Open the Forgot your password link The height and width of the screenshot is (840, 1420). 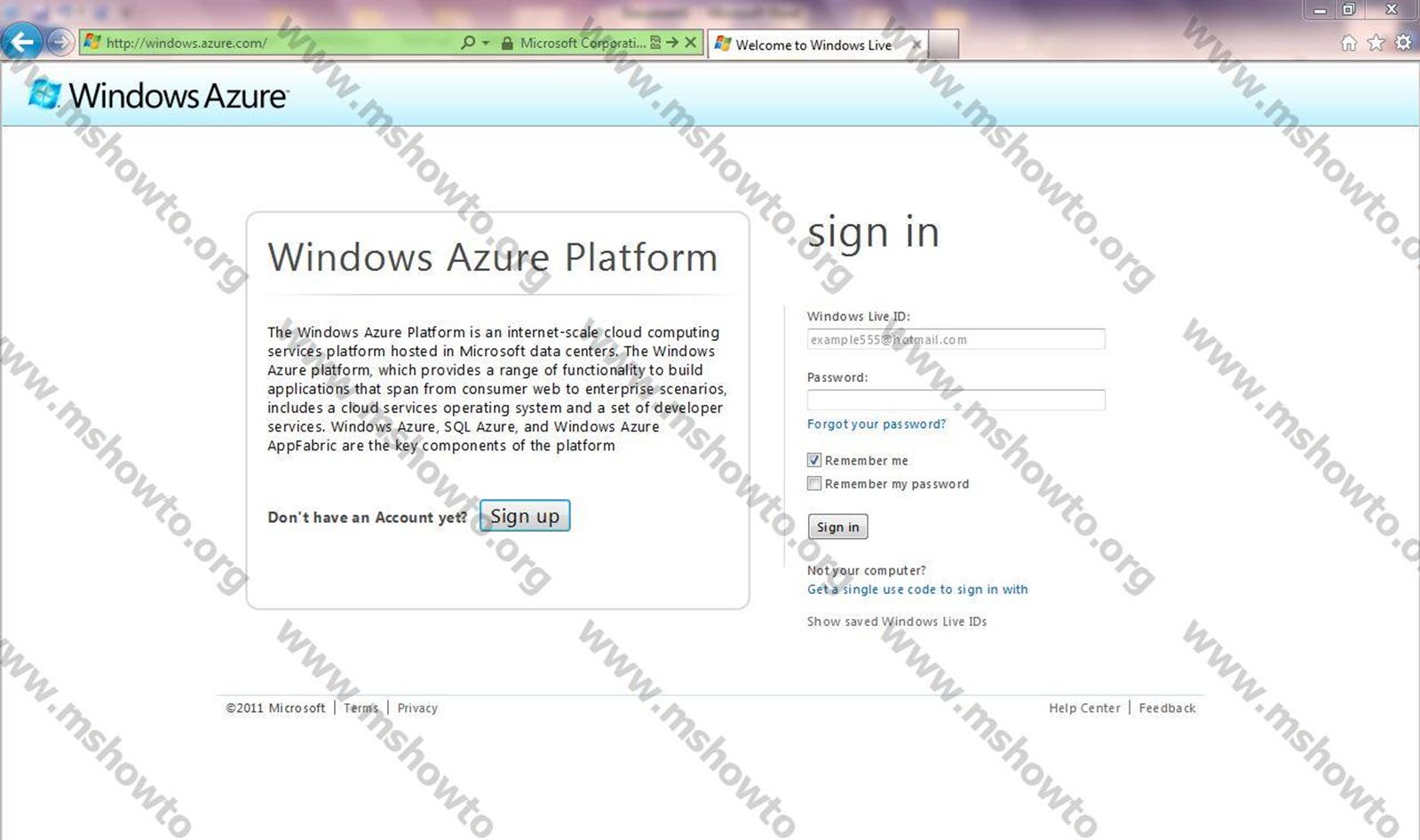(877, 424)
